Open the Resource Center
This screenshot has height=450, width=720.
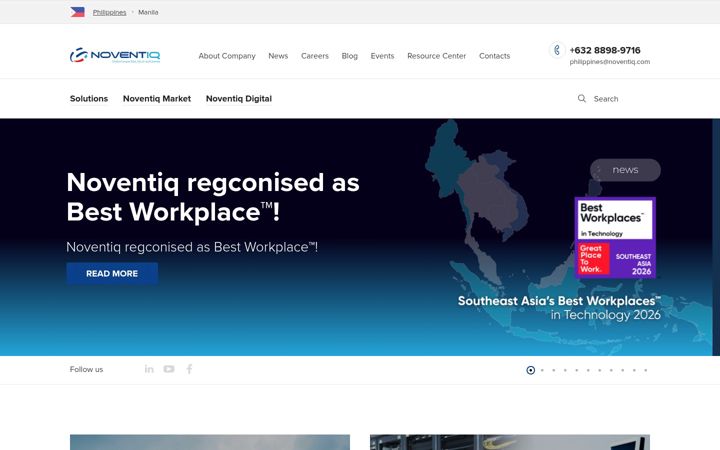[x=437, y=56]
